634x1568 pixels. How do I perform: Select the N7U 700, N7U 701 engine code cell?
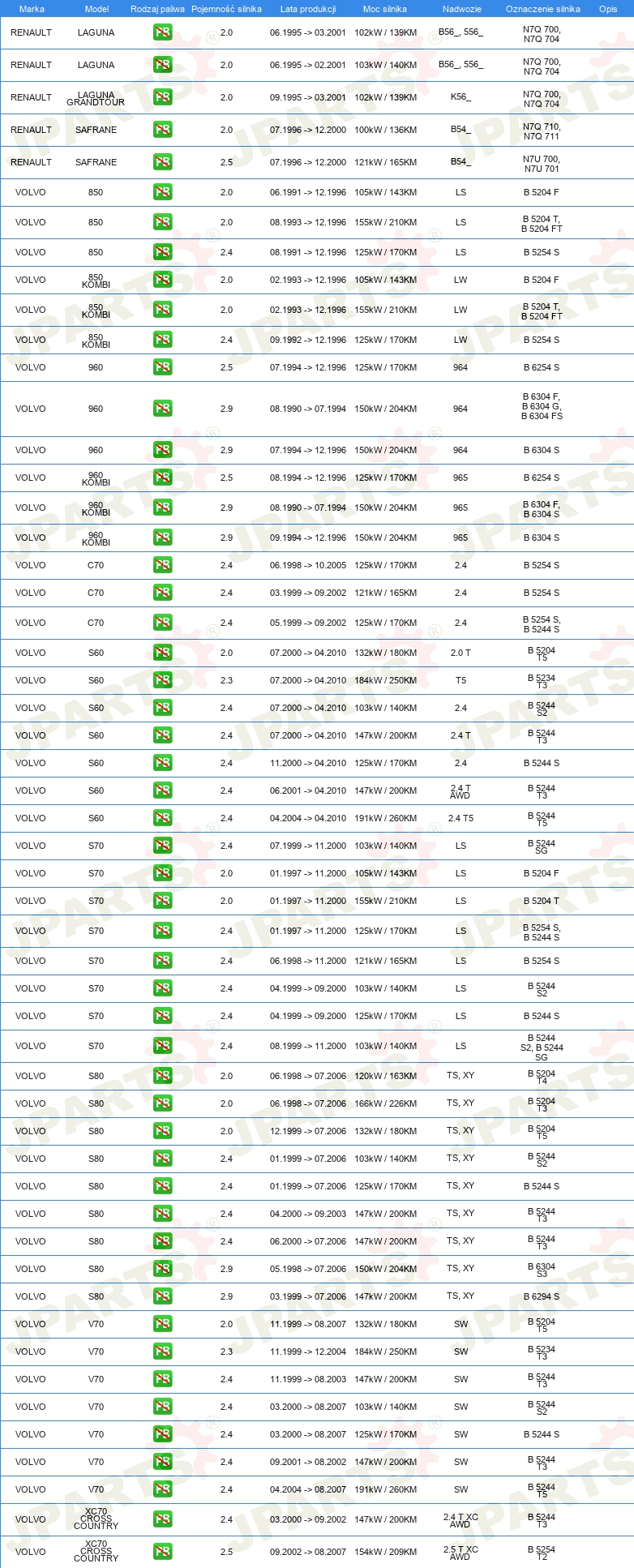click(x=542, y=164)
